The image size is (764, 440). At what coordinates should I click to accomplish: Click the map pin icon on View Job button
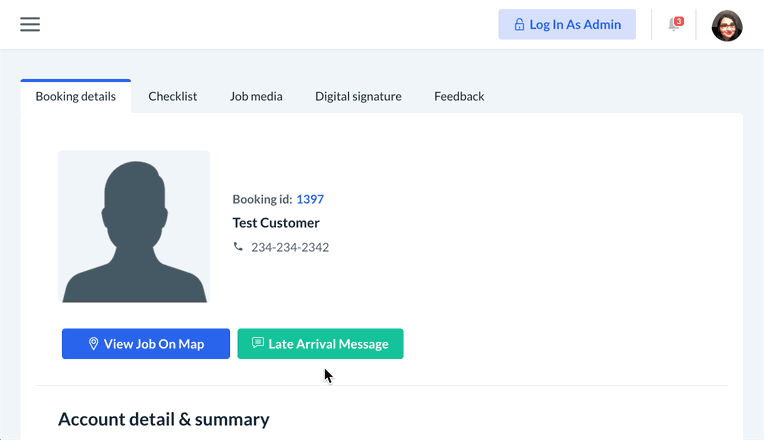(94, 344)
